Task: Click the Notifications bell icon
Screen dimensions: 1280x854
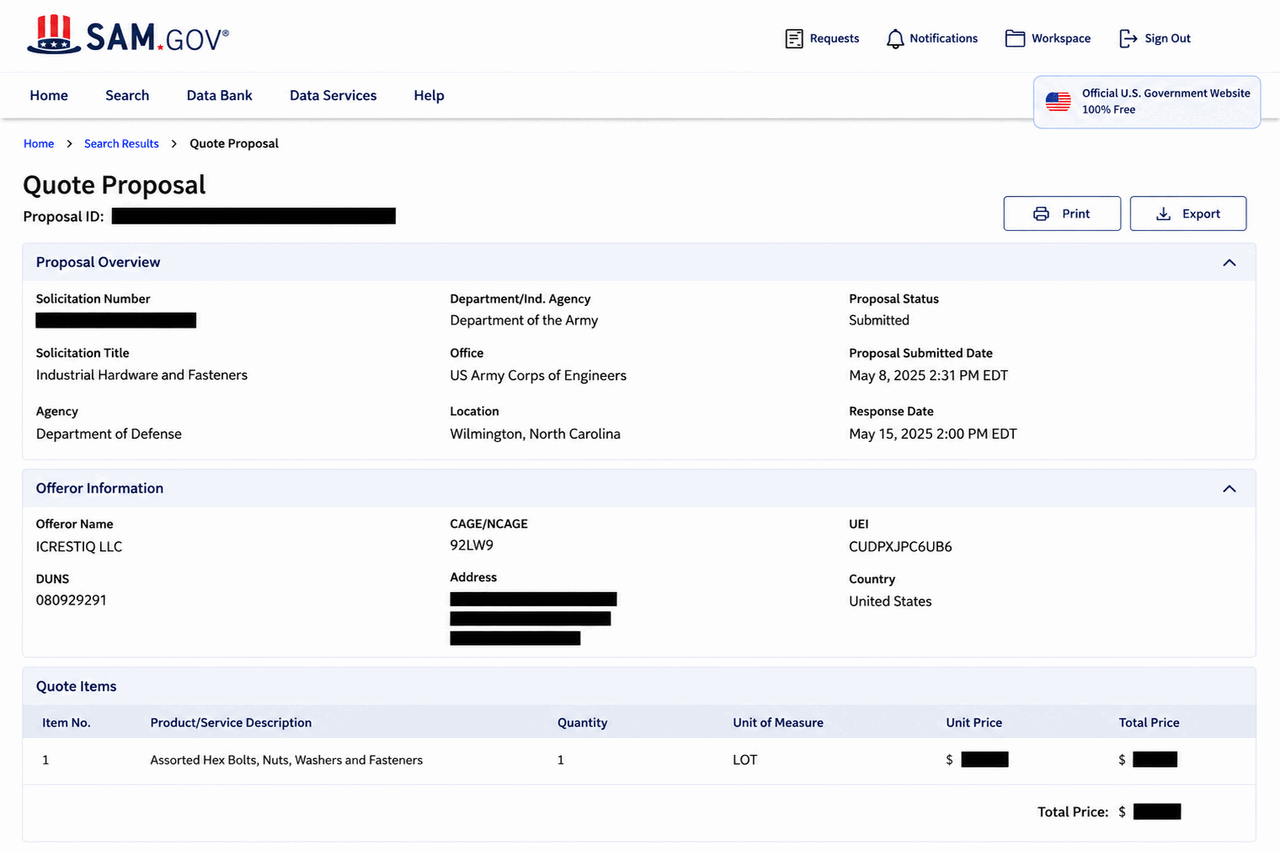Action: tap(895, 39)
